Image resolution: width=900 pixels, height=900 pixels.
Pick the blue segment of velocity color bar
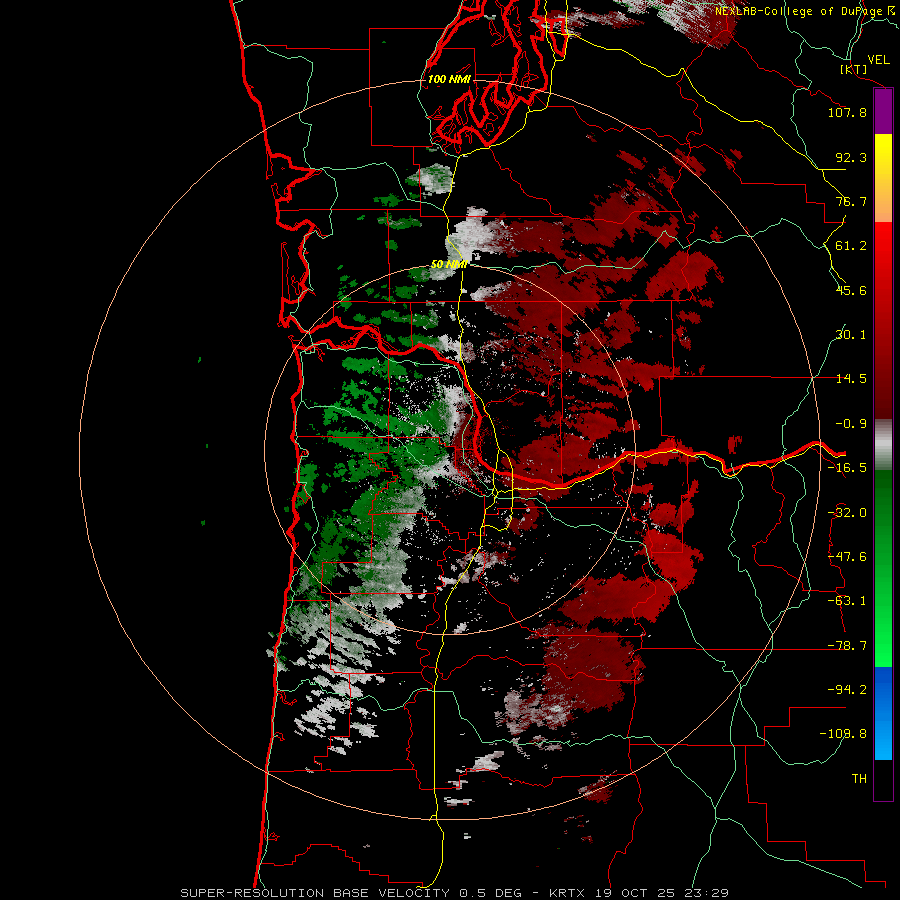pyautogui.click(x=883, y=713)
